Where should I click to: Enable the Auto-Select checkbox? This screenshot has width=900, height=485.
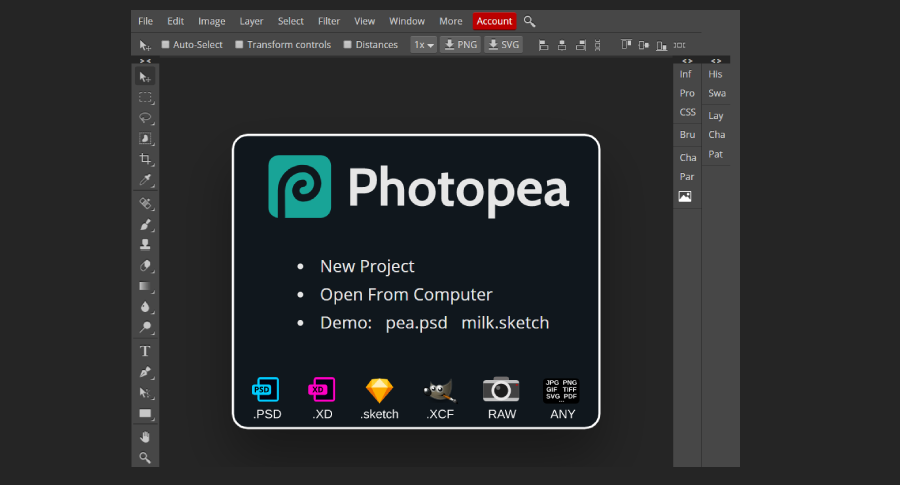[165, 44]
